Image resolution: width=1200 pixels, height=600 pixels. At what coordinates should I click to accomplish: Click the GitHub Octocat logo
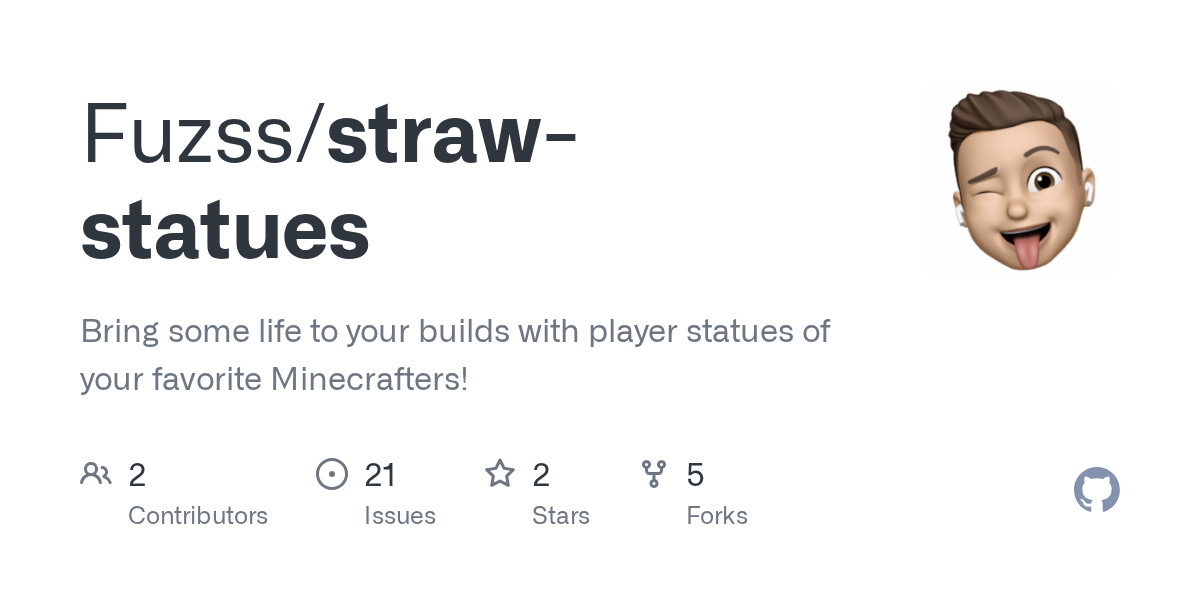click(x=1096, y=490)
